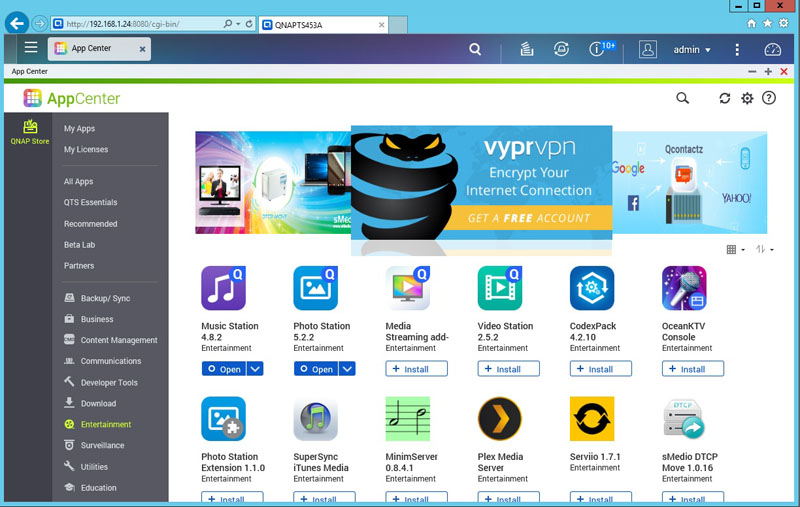The width and height of the screenshot is (800, 507).
Task: Select Beta Lab category
Action: click(79, 245)
